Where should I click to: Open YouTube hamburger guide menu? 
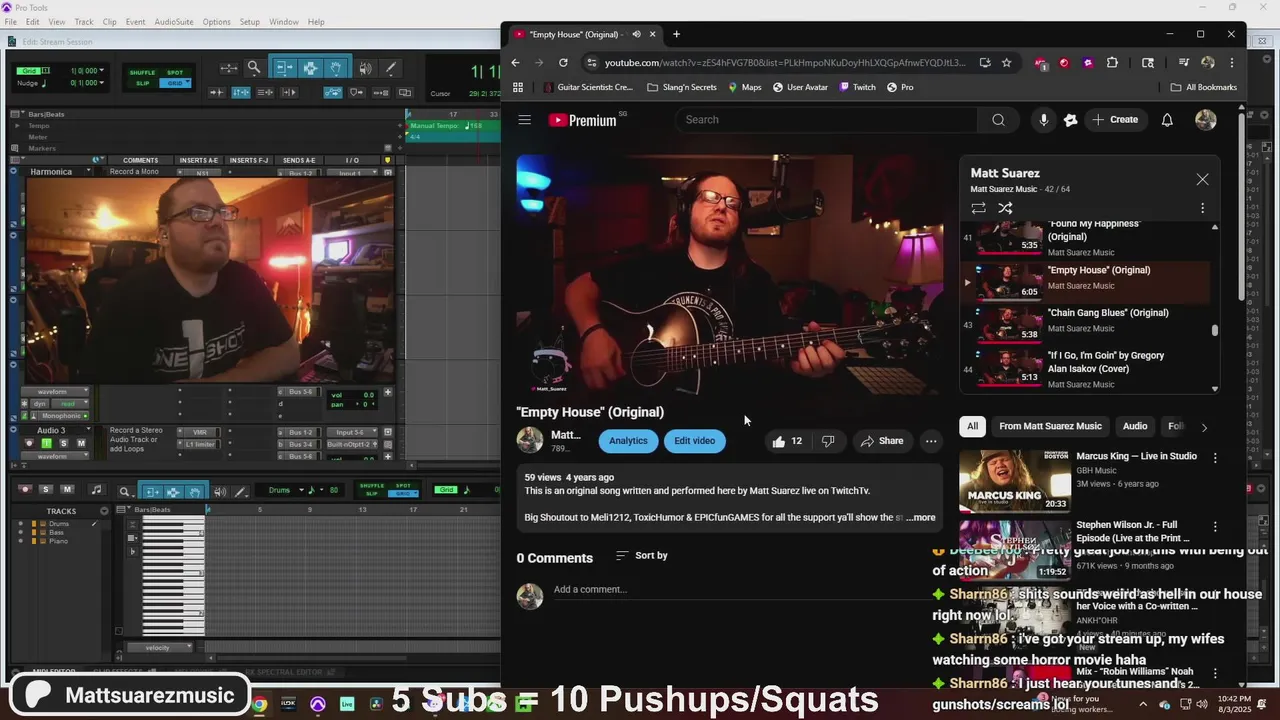524,120
